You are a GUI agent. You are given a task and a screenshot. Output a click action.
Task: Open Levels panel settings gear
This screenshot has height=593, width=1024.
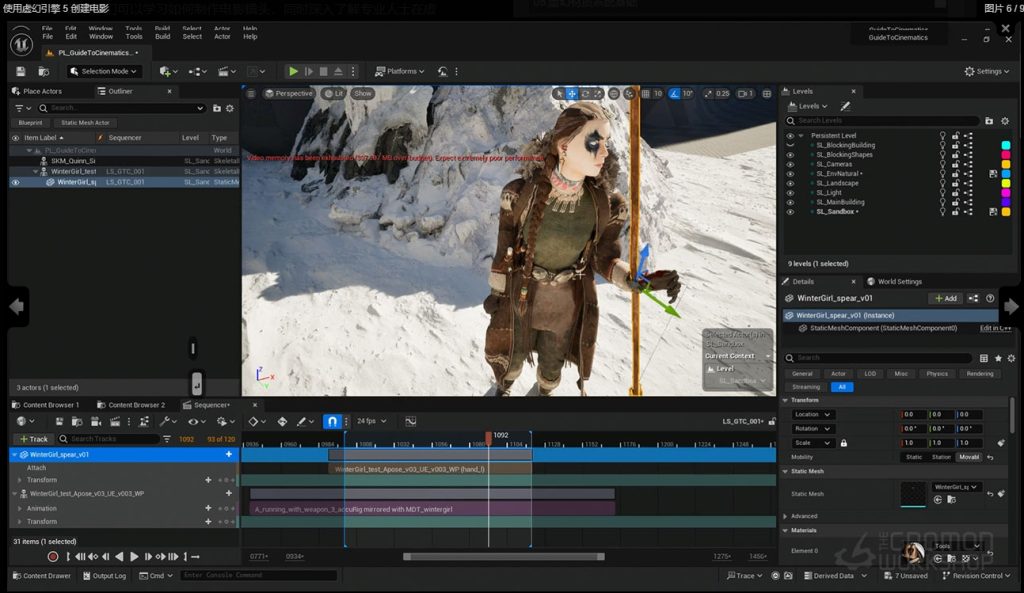click(1005, 121)
